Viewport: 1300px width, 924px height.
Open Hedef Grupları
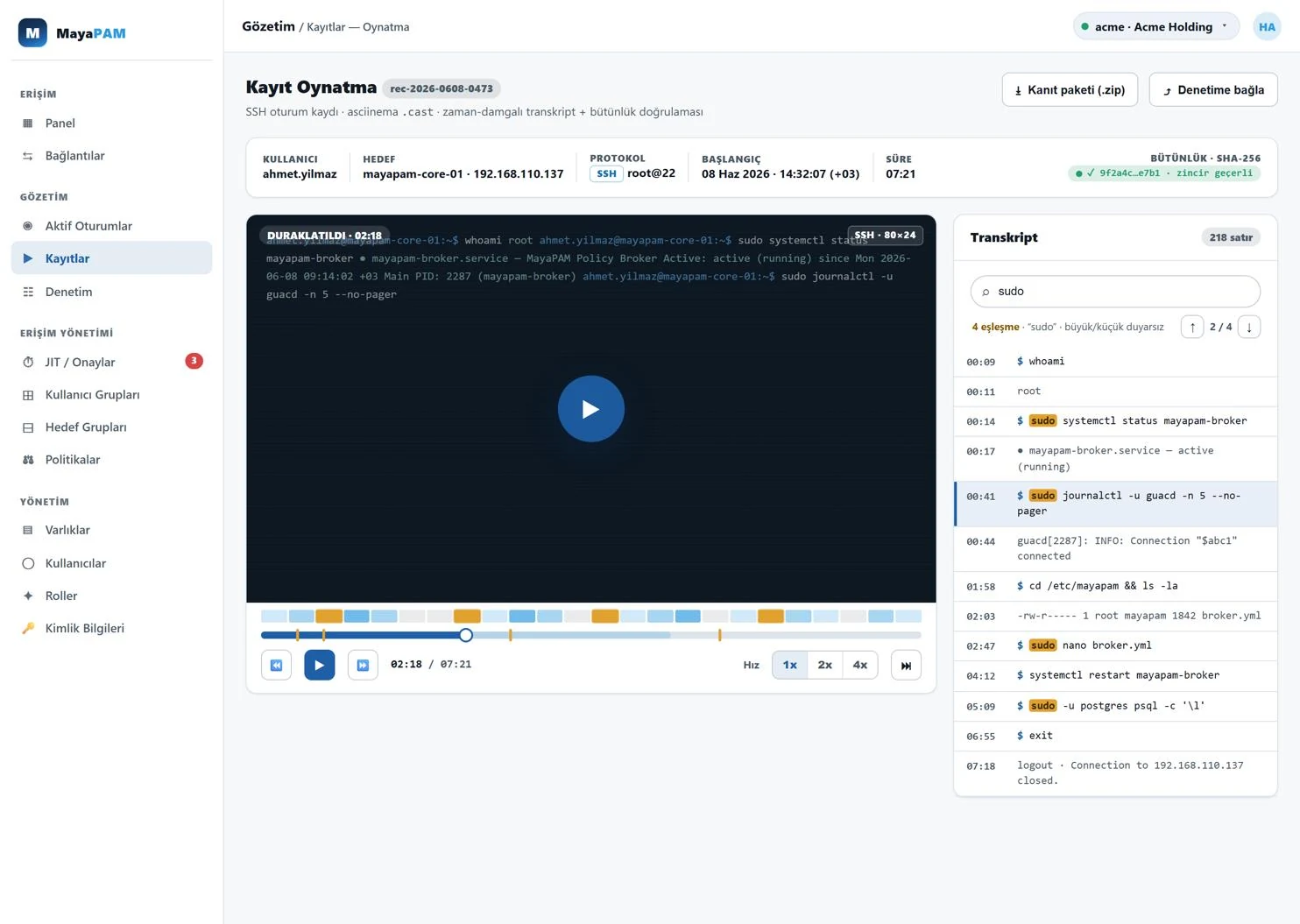(x=111, y=427)
